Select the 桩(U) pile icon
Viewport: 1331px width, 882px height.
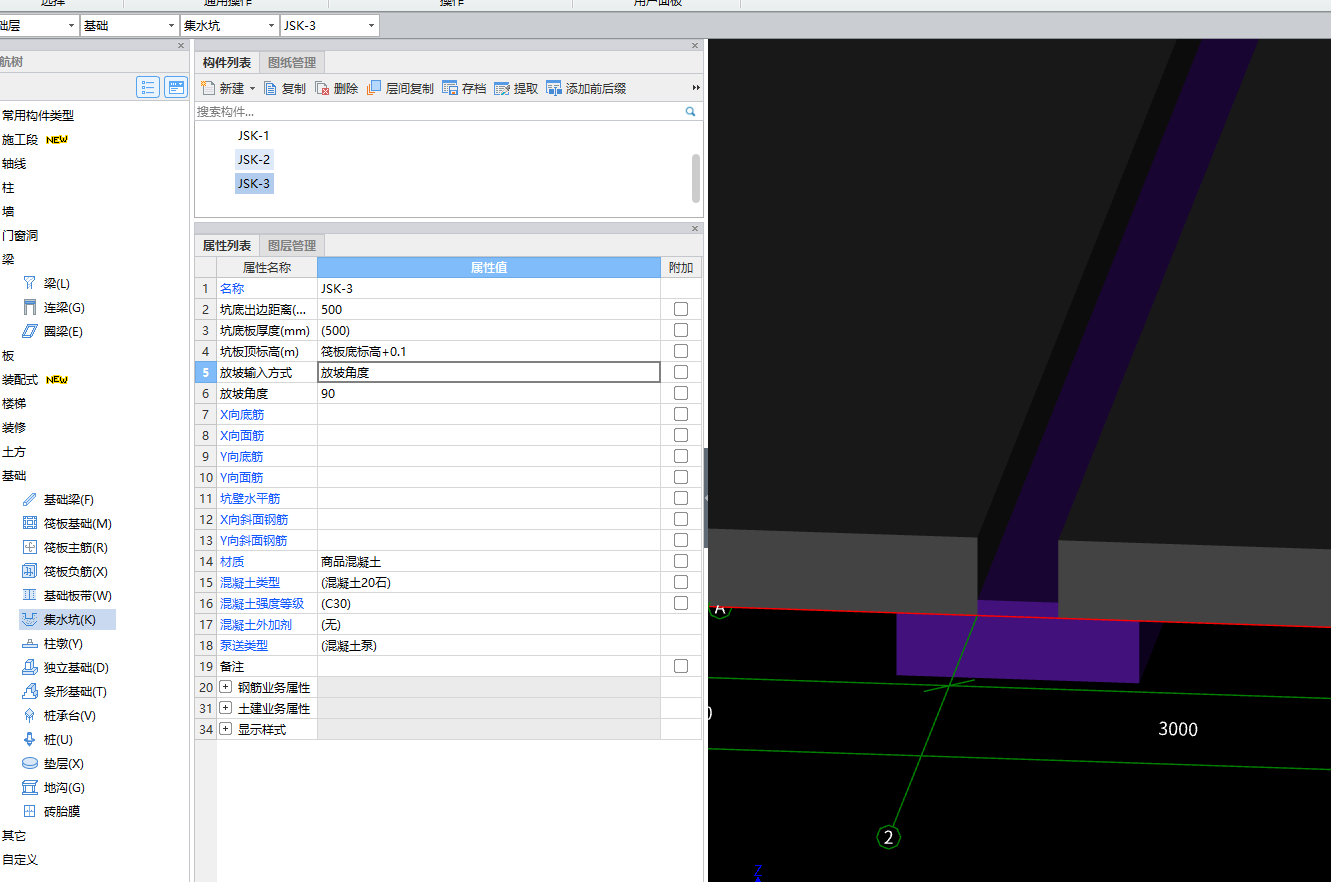pos(29,740)
